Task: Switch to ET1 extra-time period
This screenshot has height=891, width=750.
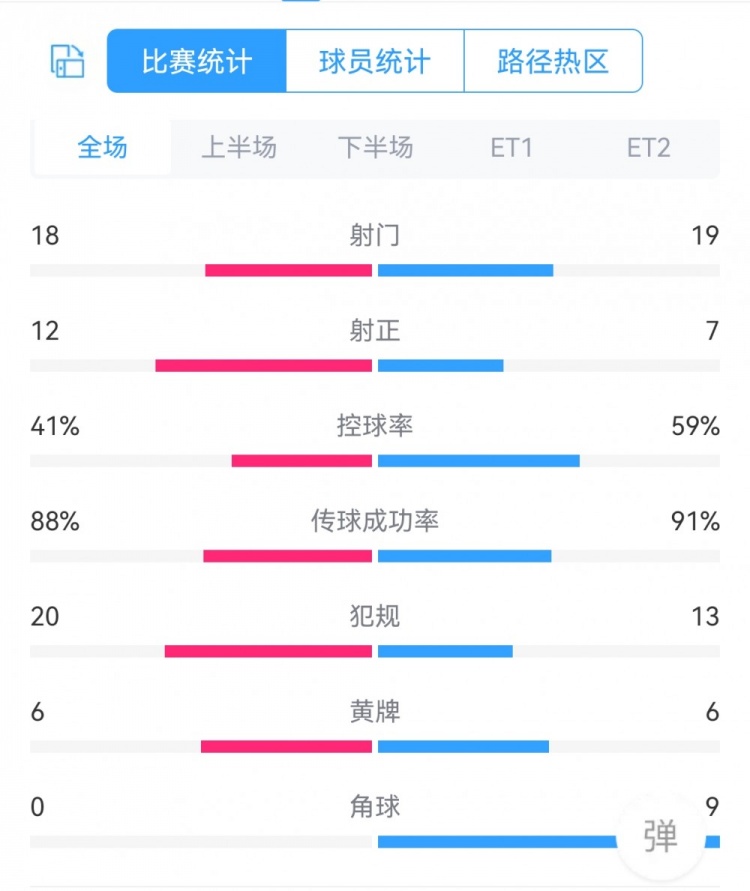Action: coord(511,149)
